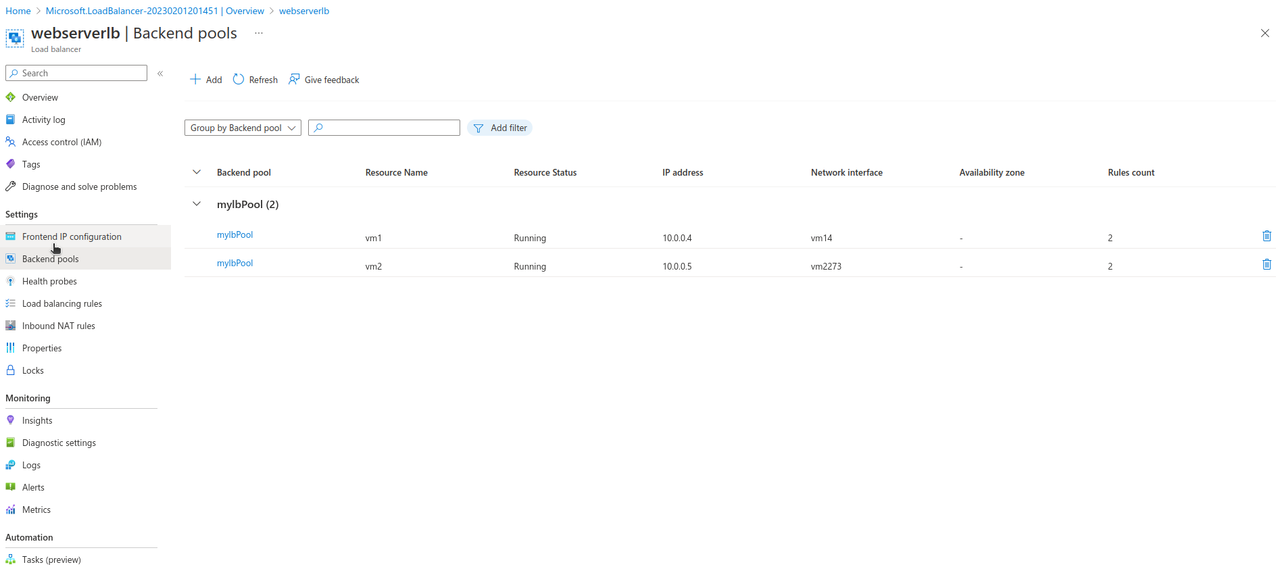Open mylbPool link in vm1 row
The width and height of the screenshot is (1280, 575).
[x=235, y=235]
